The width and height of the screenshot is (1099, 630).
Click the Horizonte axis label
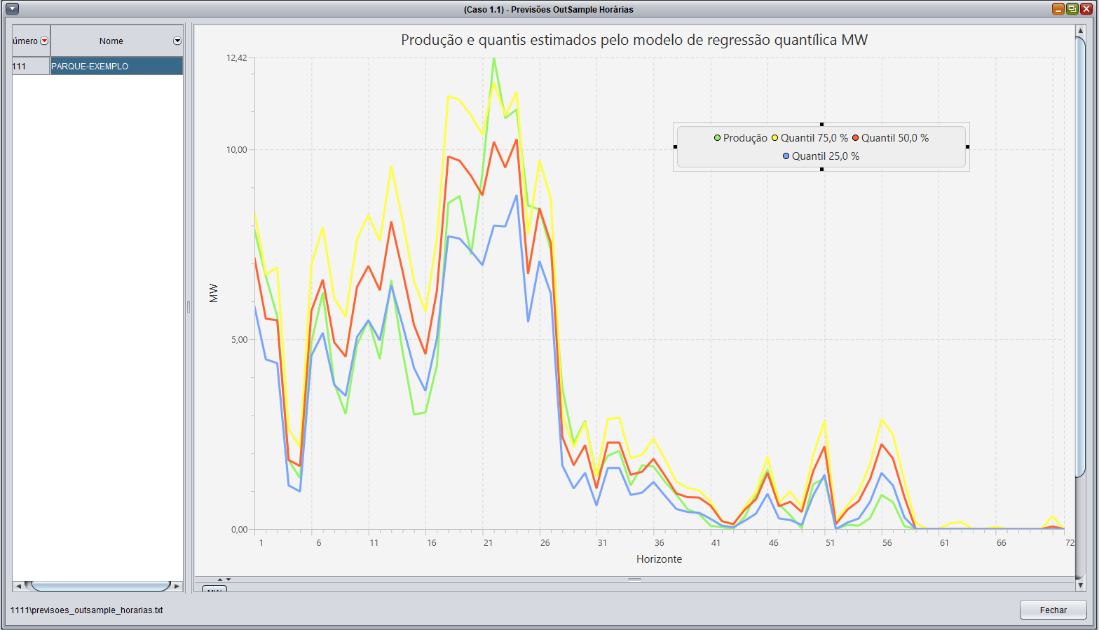point(659,559)
